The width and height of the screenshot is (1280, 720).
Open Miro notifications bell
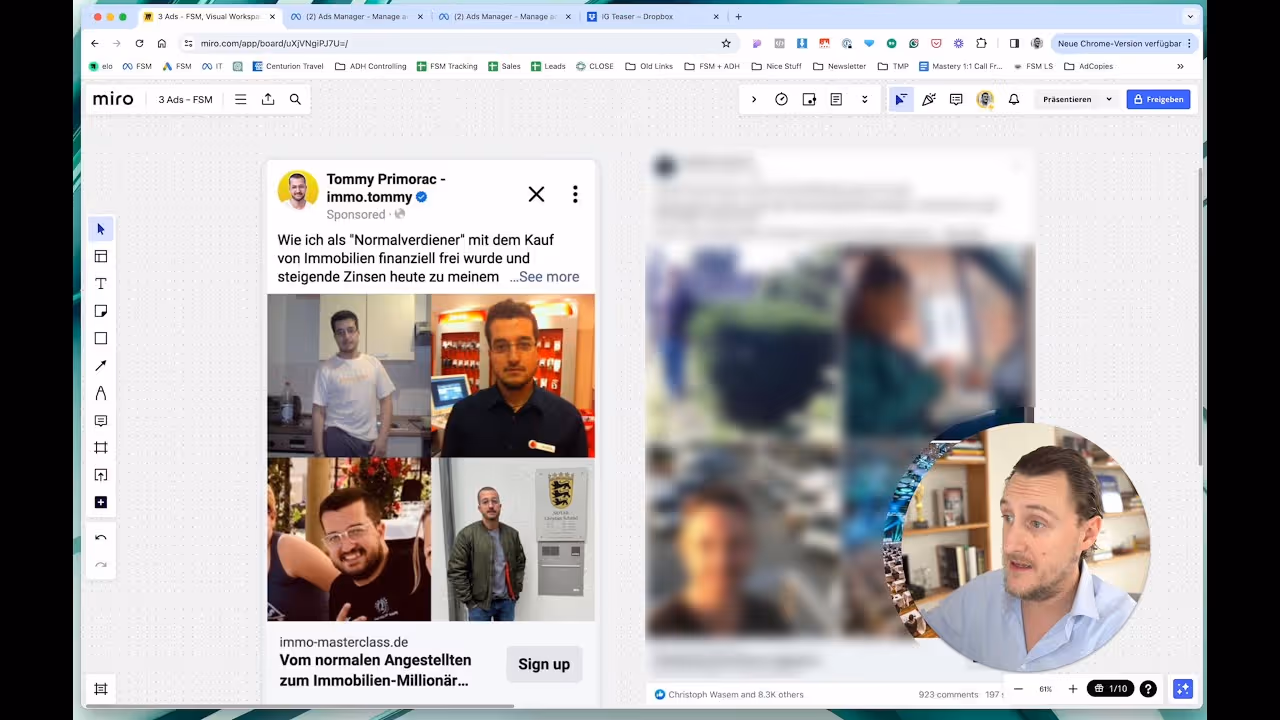click(1014, 99)
